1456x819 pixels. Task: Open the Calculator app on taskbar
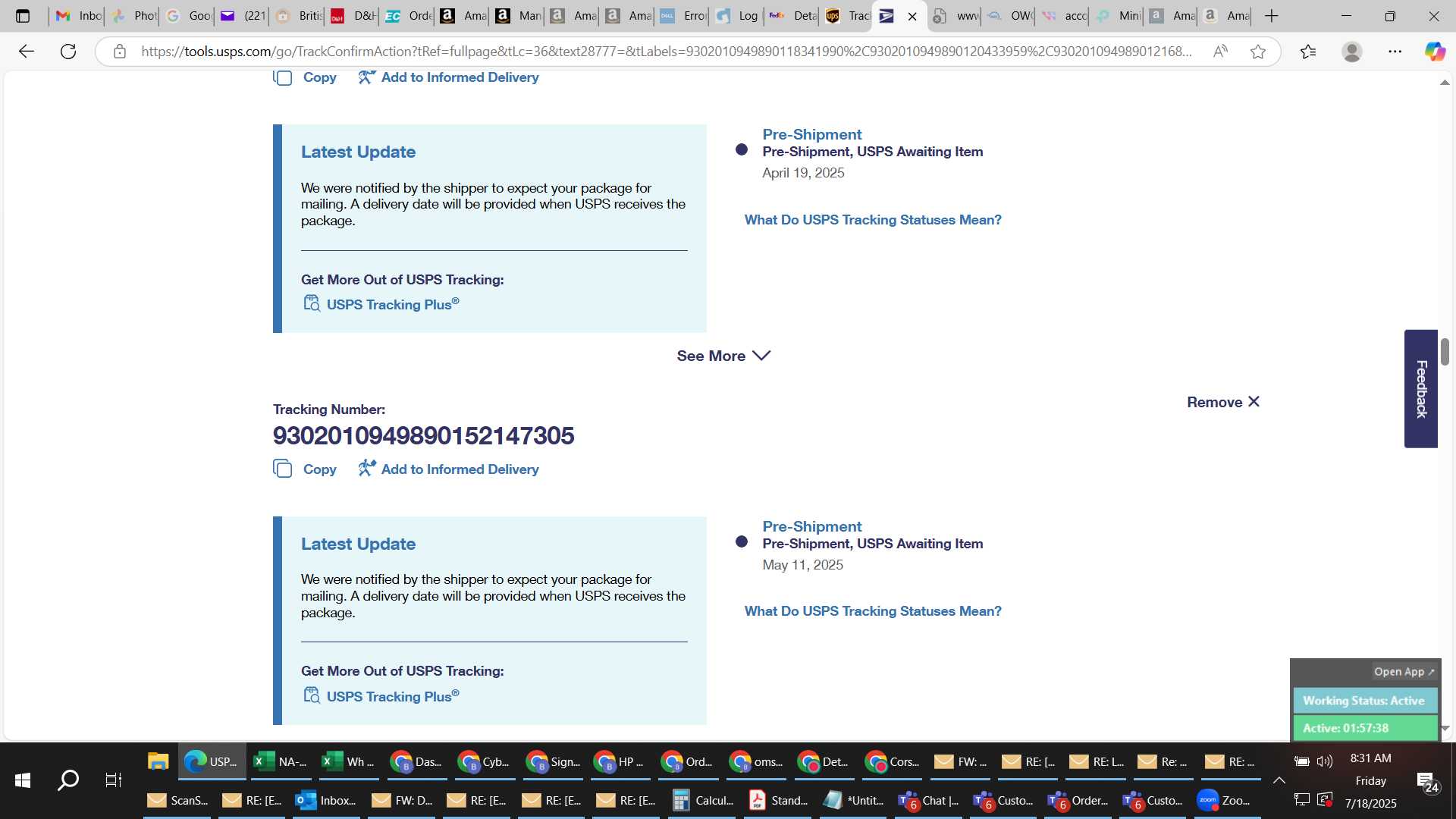703,800
